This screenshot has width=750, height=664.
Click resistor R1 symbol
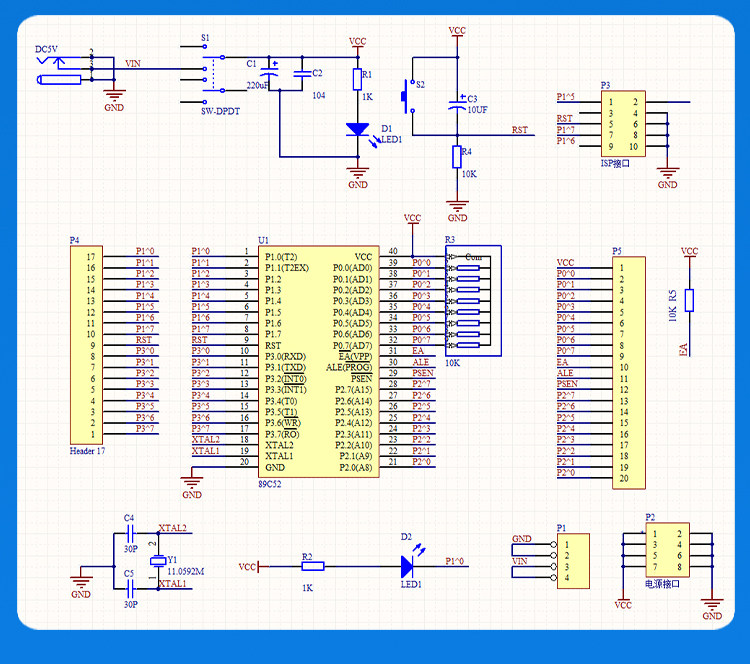(x=357, y=79)
